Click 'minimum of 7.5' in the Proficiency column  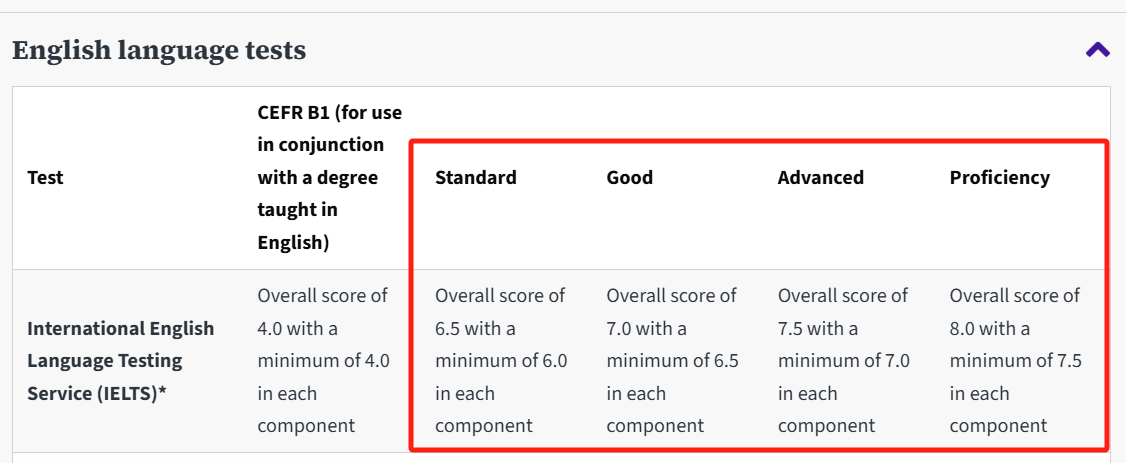[1015, 361]
